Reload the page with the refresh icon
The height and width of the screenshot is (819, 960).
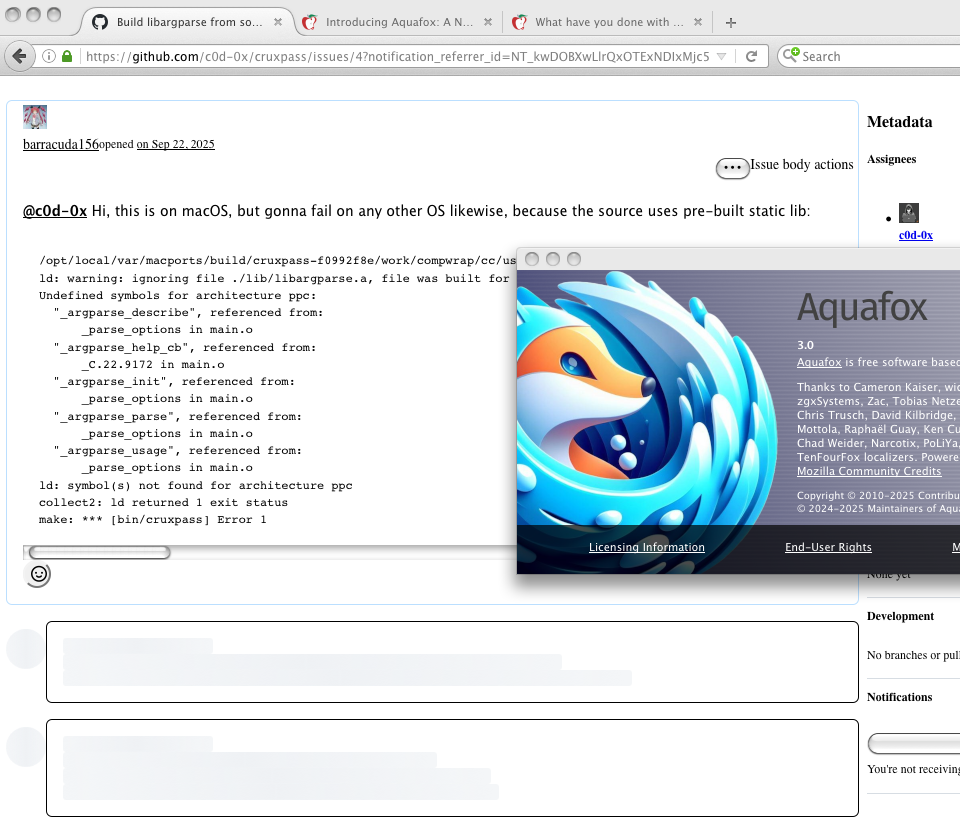coord(751,56)
